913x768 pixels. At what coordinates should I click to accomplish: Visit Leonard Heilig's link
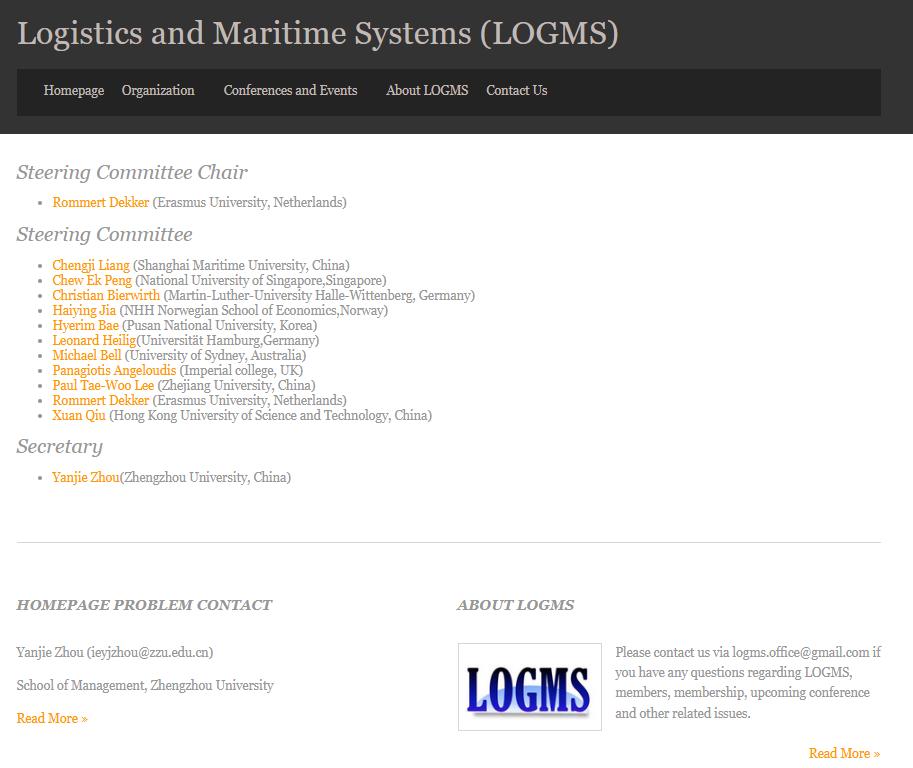[x=94, y=341]
